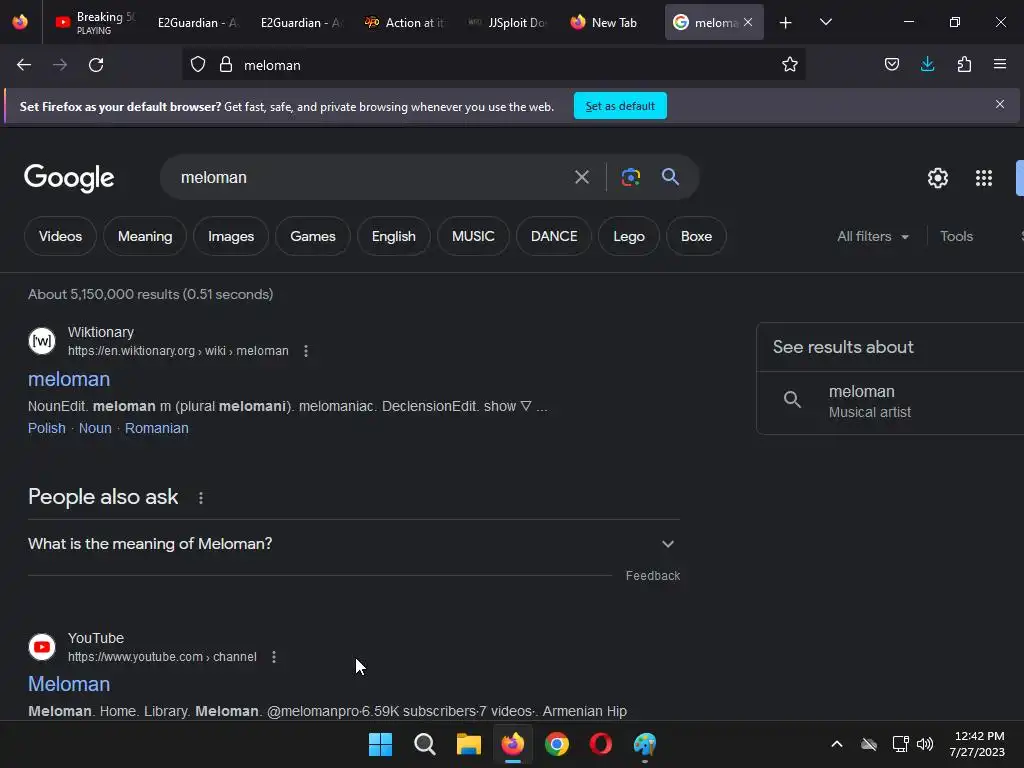Send Feedback on People also ask
The image size is (1024, 768).
click(653, 575)
